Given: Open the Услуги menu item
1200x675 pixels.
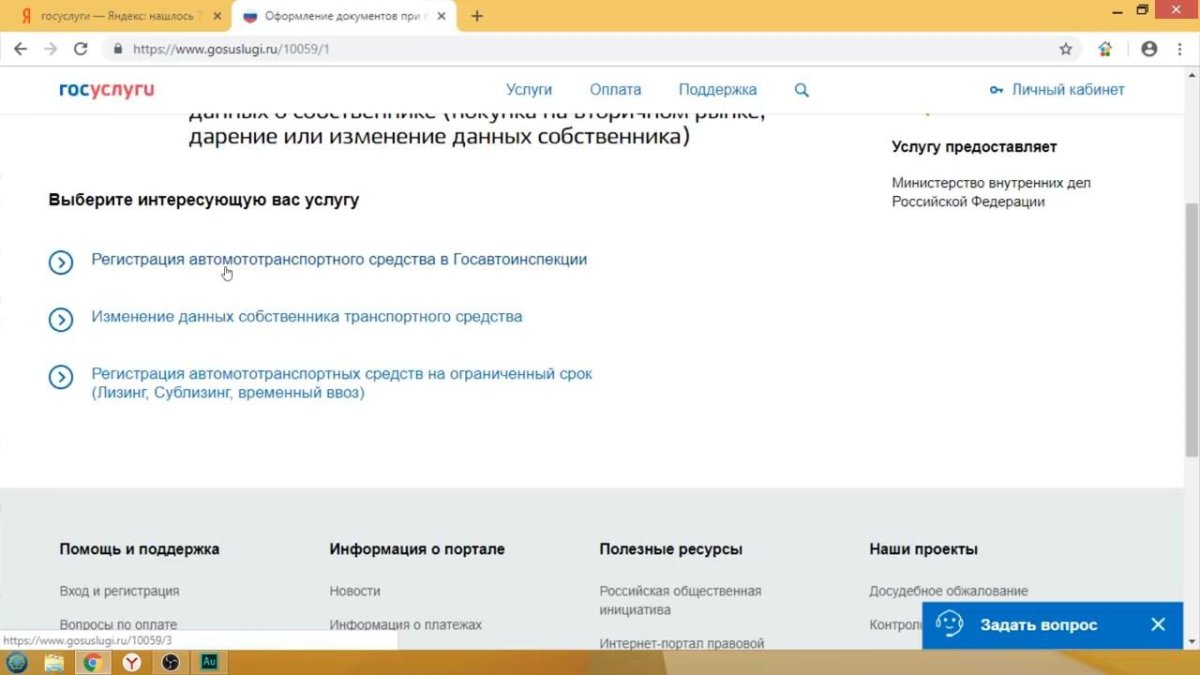Looking at the screenshot, I should click(x=529, y=89).
